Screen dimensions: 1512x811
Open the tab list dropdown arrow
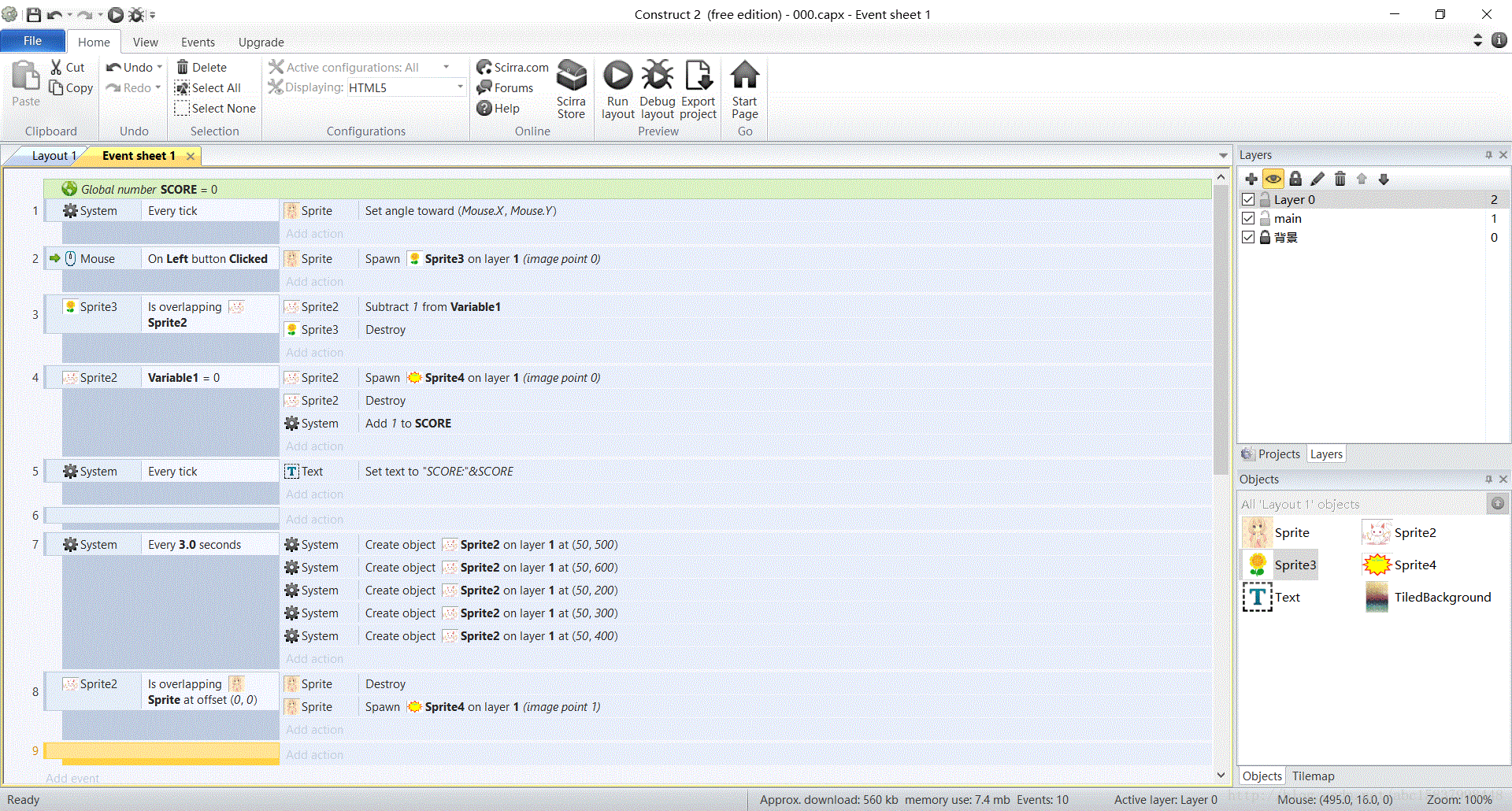[x=1223, y=156]
